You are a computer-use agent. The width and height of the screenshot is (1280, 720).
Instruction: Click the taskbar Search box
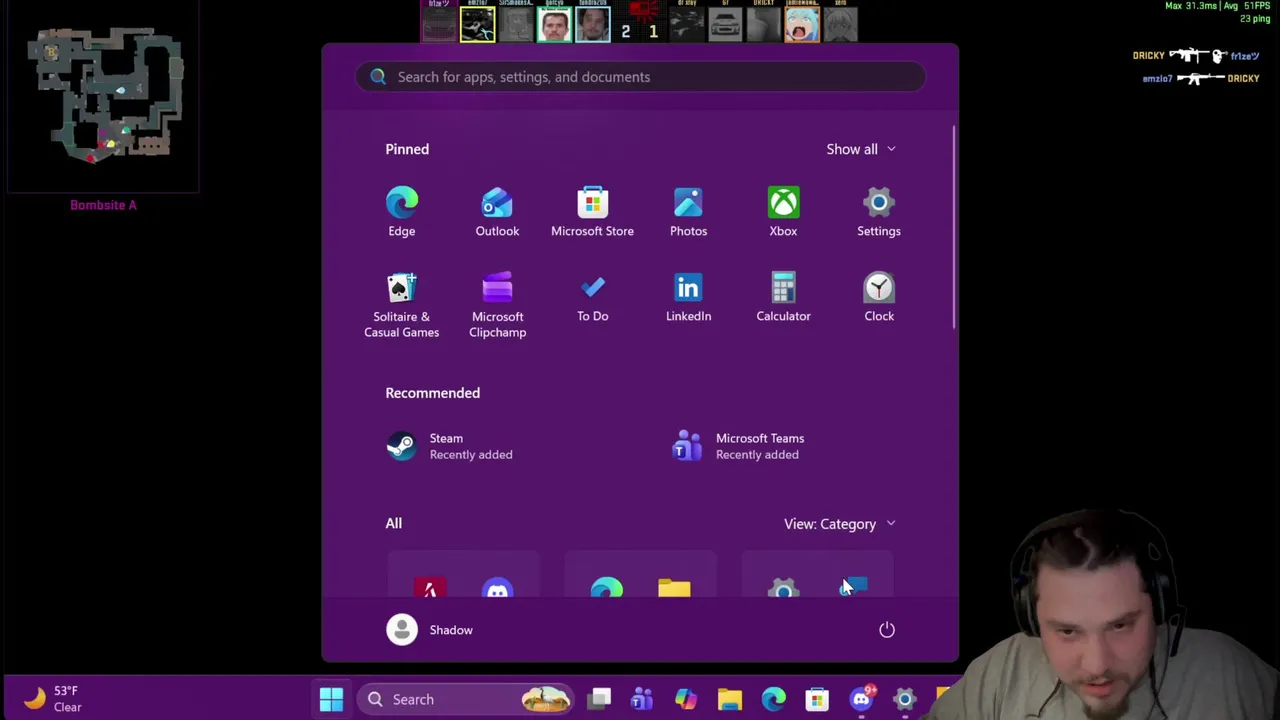(465, 699)
